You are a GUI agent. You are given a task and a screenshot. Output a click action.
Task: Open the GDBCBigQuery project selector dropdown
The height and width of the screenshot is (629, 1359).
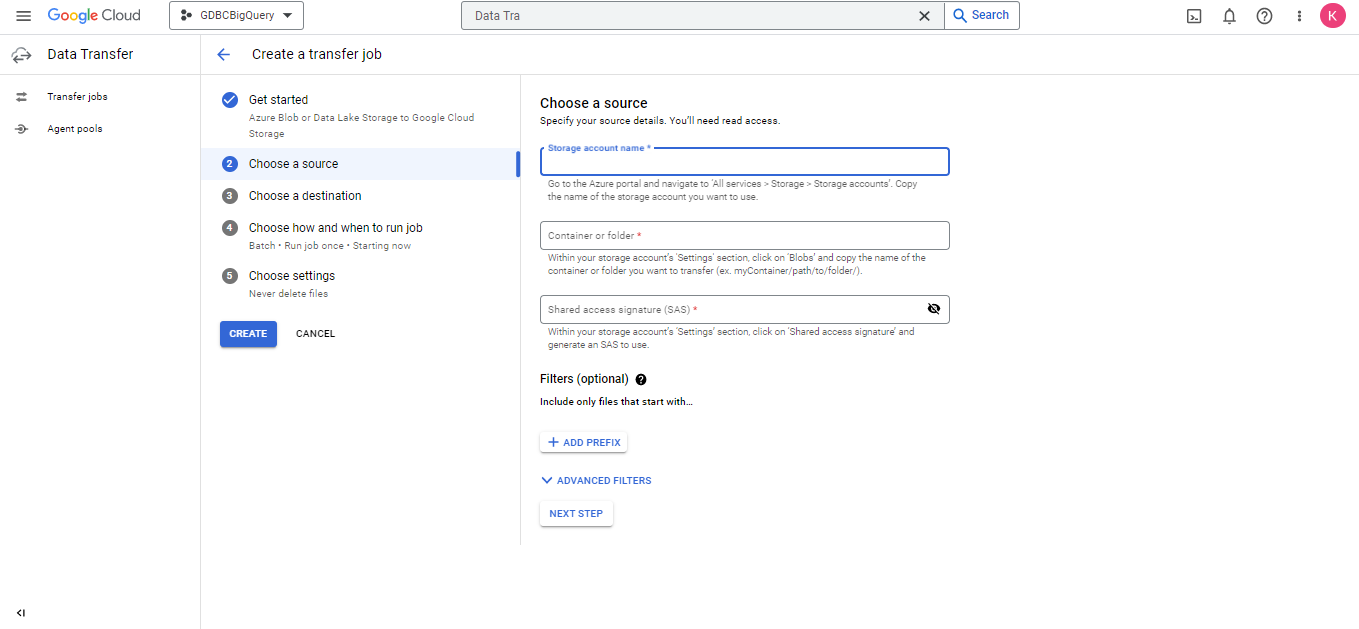236,16
